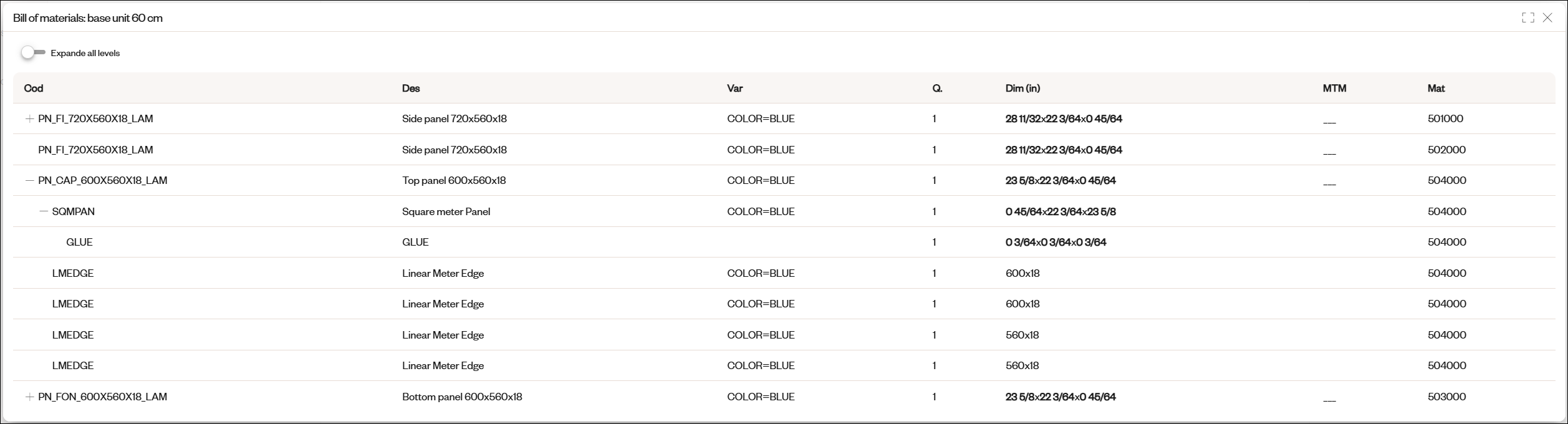This screenshot has height=424, width=1568.
Task: Click the Var column header
Action: pos(734,88)
